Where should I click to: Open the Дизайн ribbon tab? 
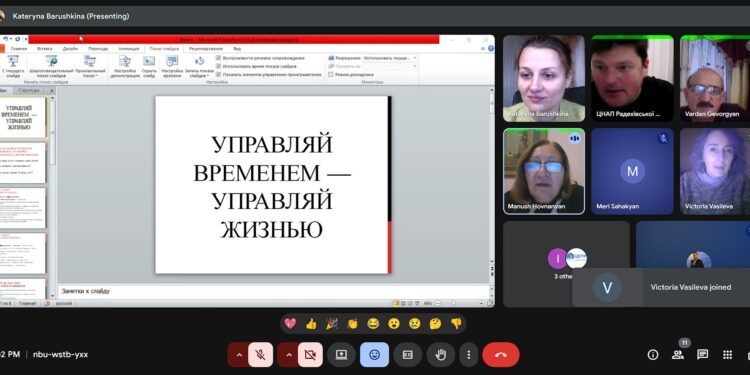pyautogui.click(x=70, y=49)
